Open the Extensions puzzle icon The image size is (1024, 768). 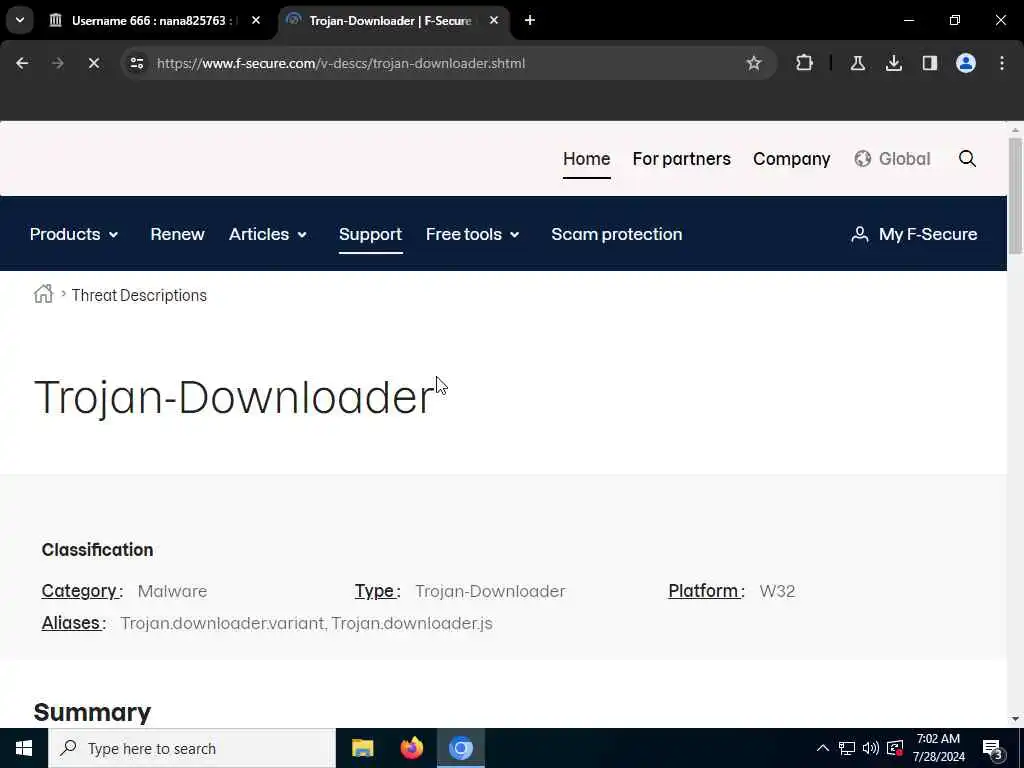pyautogui.click(x=805, y=63)
